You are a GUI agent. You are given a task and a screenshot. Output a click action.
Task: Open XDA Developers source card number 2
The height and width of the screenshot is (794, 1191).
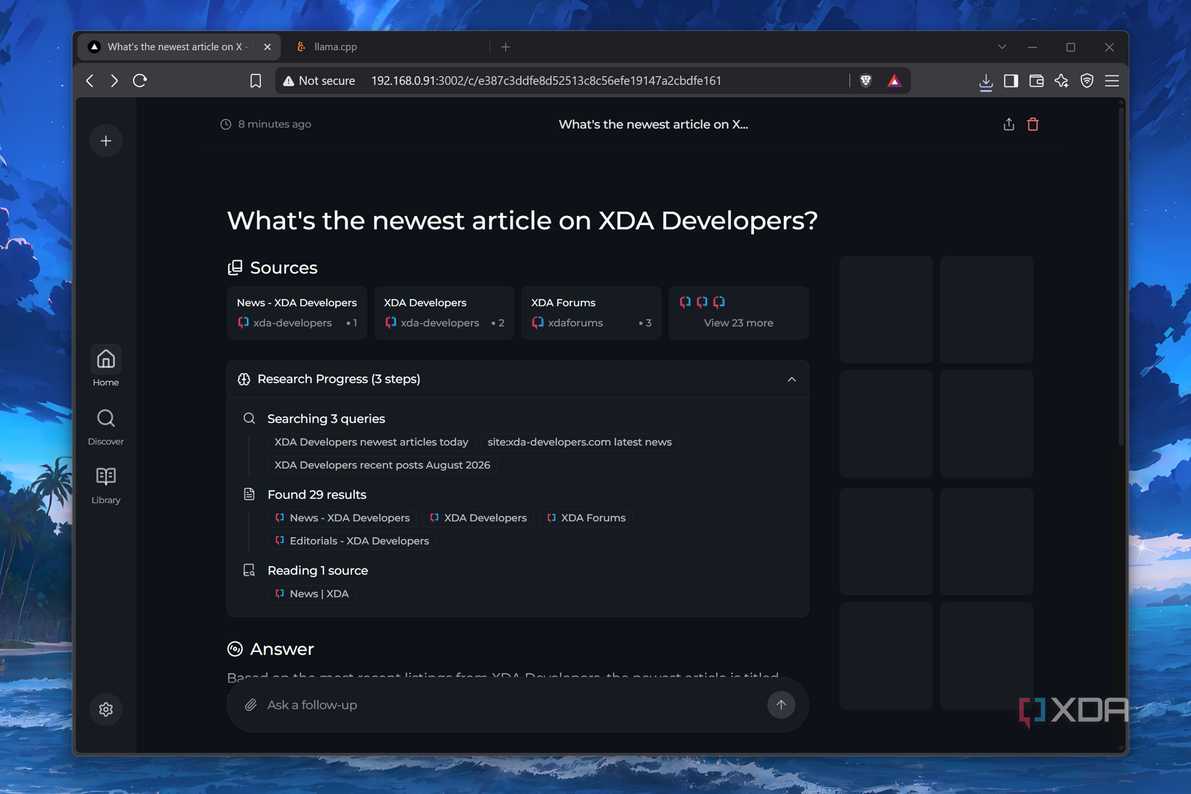[444, 312]
